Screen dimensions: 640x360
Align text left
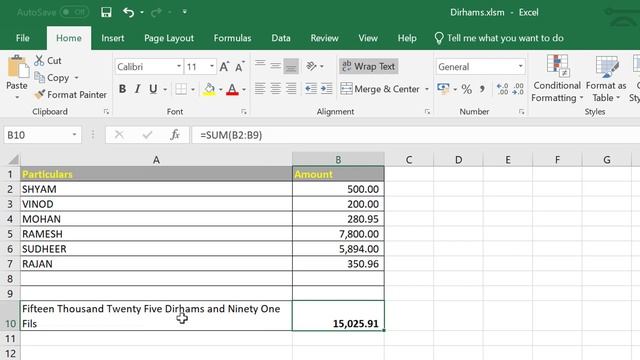pos(260,89)
